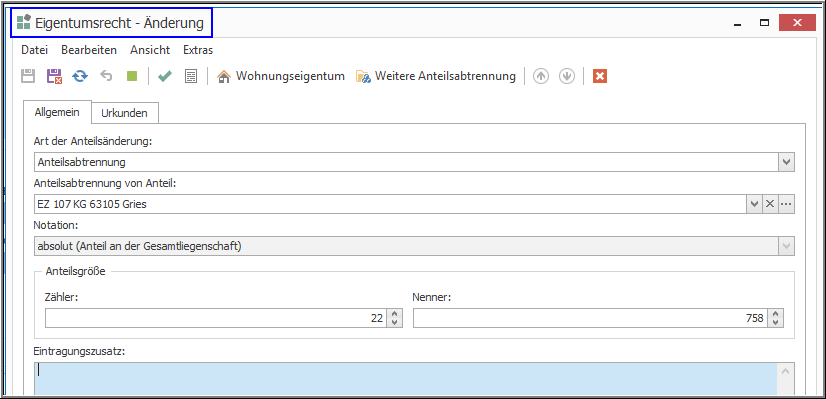Viewport: 826px width, 399px height.
Task: Expand the Art der Anteilsänderung dropdown
Action: click(786, 162)
